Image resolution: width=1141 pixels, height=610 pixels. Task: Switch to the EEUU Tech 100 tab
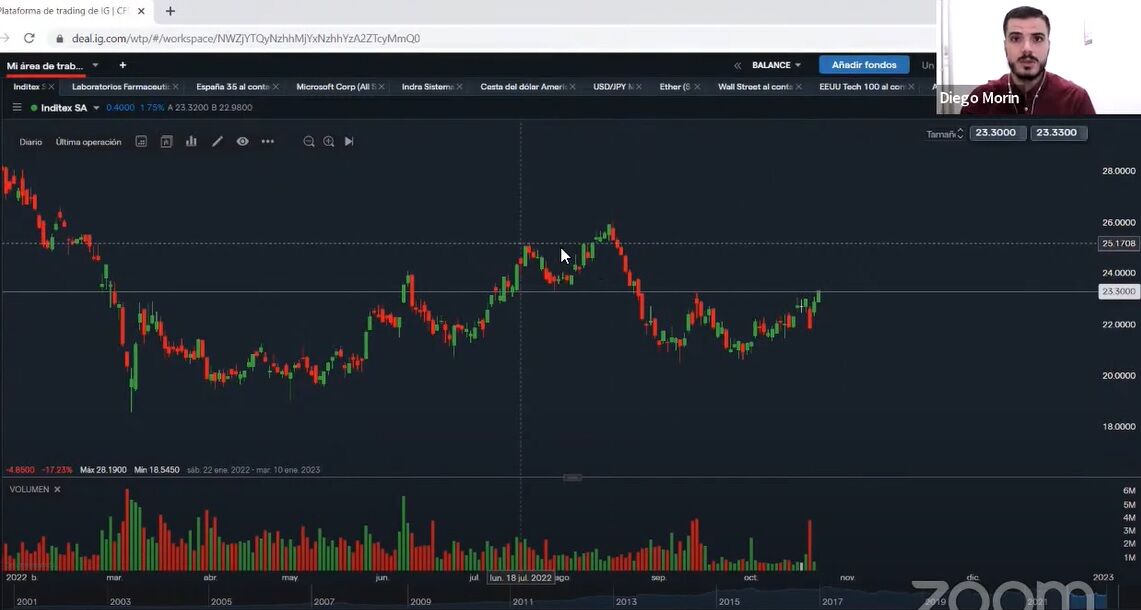(x=862, y=87)
